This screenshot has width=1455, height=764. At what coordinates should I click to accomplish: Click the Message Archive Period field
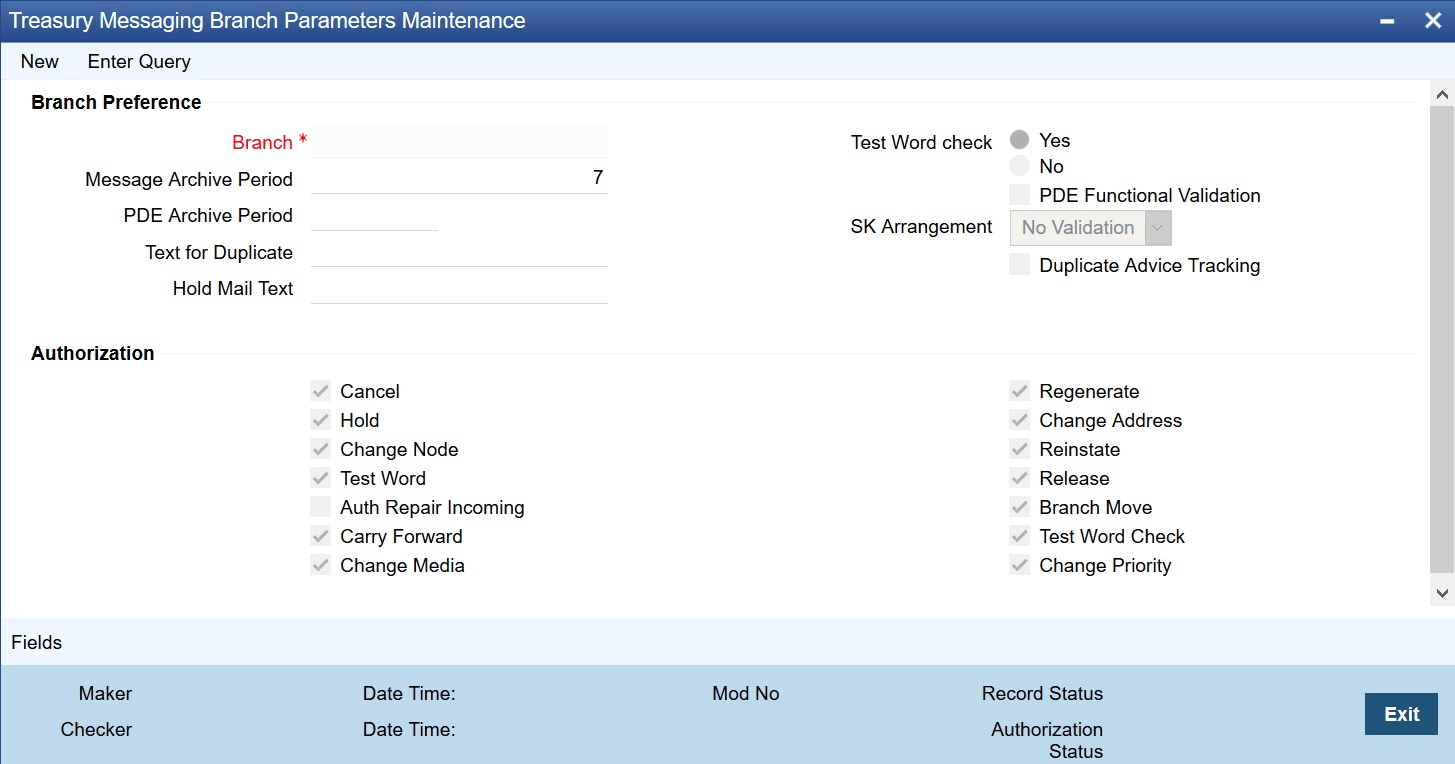coord(459,179)
